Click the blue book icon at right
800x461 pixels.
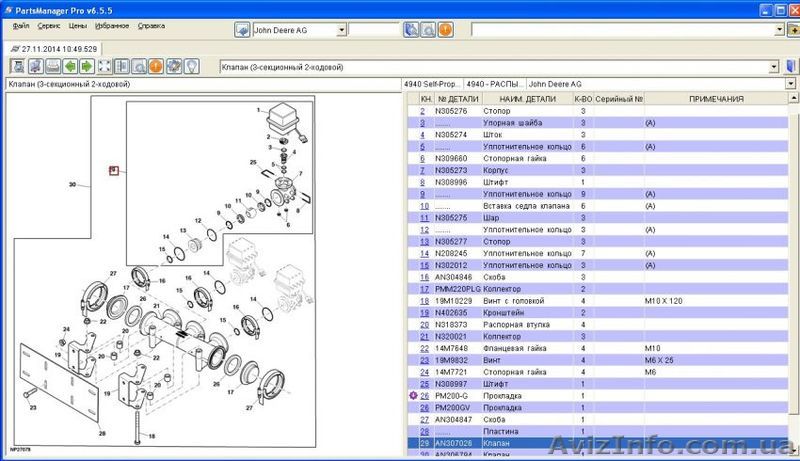click(791, 67)
